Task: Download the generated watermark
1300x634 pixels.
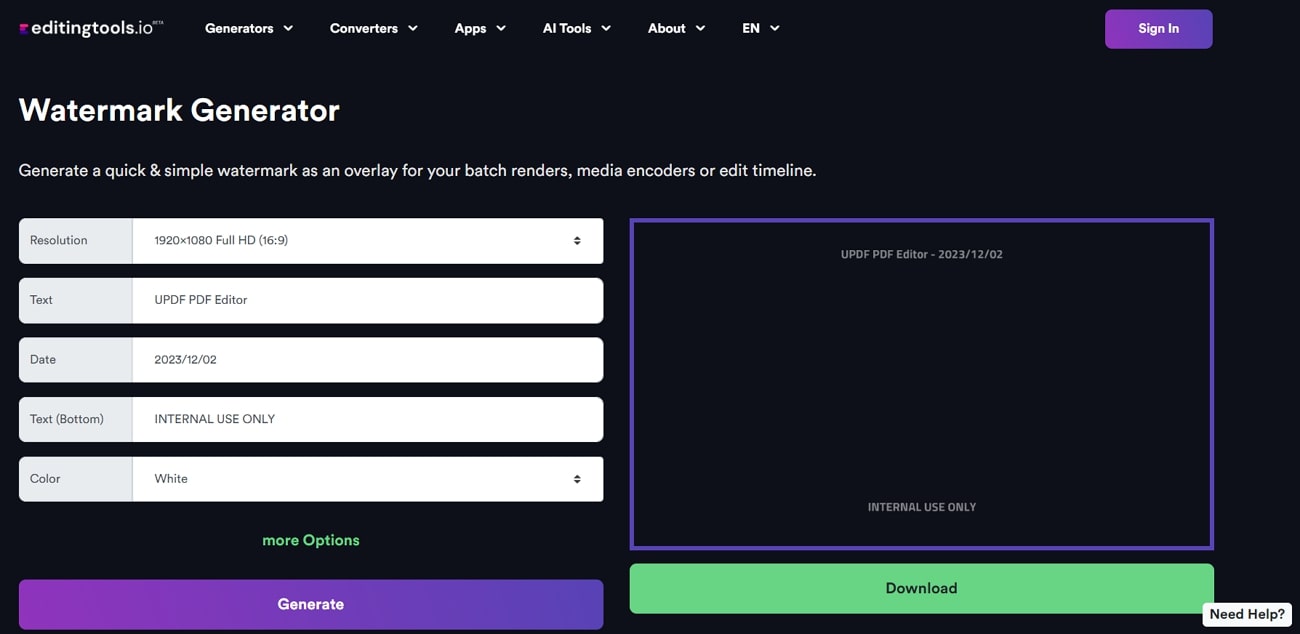Action: (921, 588)
